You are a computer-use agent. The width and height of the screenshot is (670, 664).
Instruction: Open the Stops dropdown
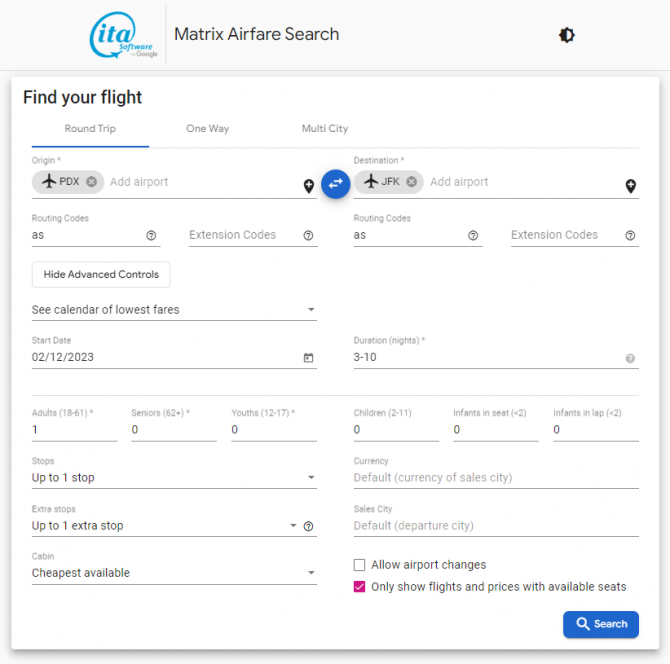click(x=174, y=478)
